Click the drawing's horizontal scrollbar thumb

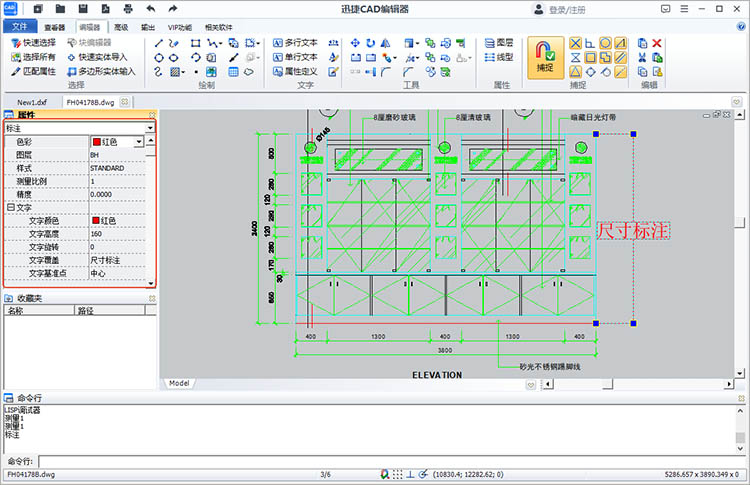[607, 384]
